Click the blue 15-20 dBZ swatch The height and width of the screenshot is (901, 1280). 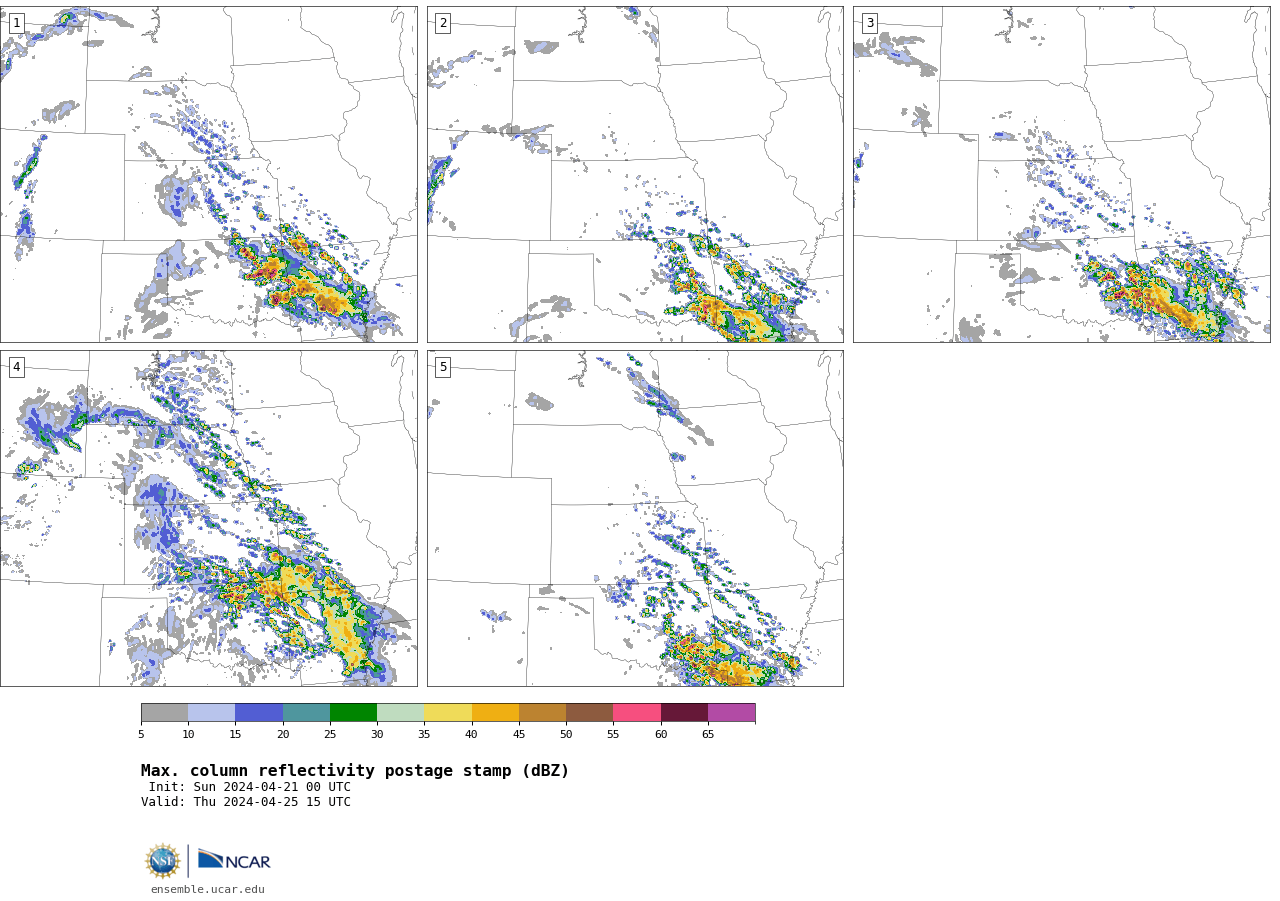259,713
